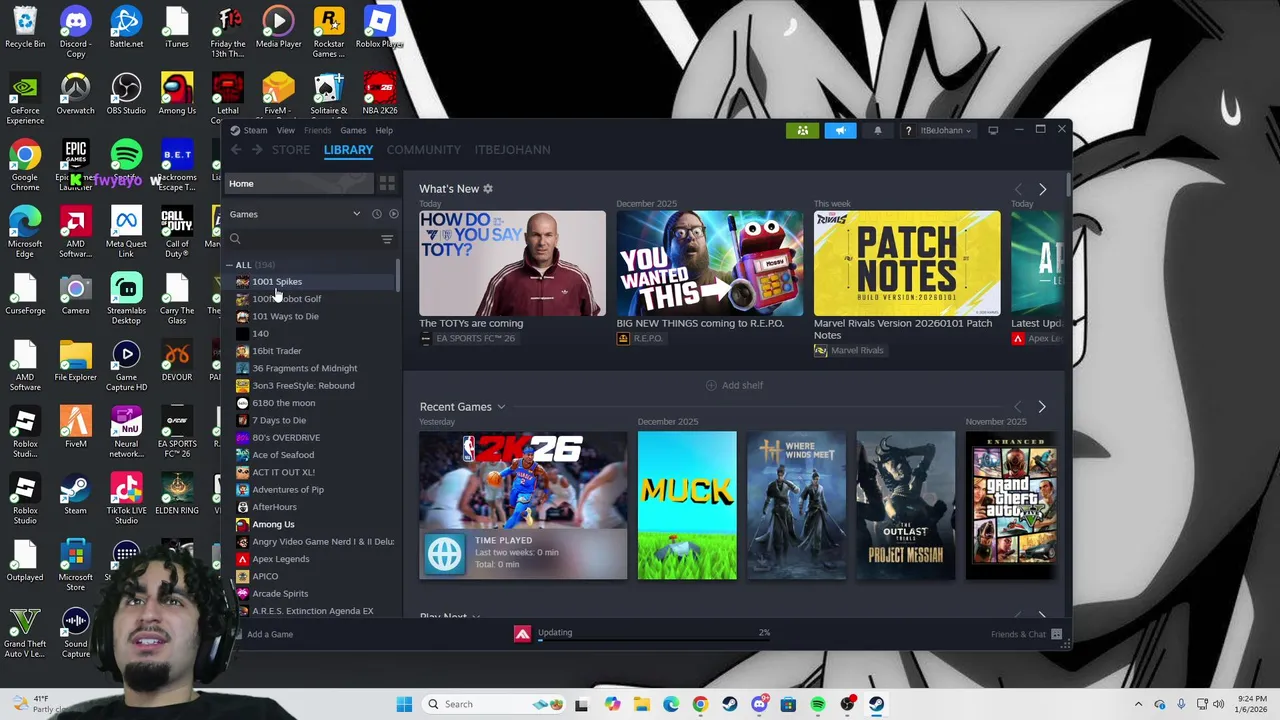Click the recent activity clock filter icon
Viewport: 1280px width, 720px height.
[377, 214]
